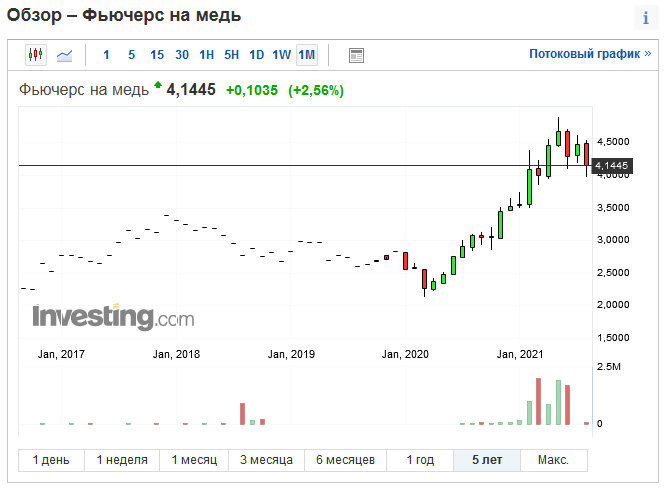The width and height of the screenshot is (670, 489).
Task: Choose the 1M interval
Action: point(307,55)
